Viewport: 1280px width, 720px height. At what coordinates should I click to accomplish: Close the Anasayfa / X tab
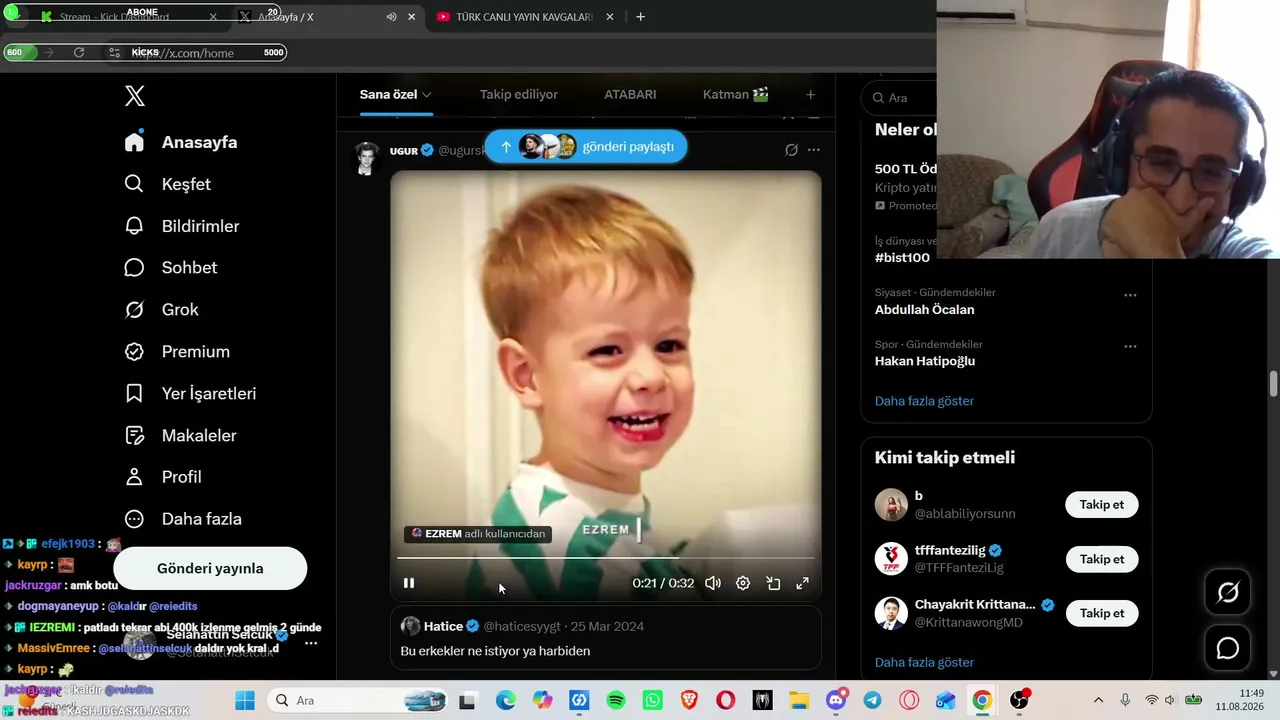411,17
